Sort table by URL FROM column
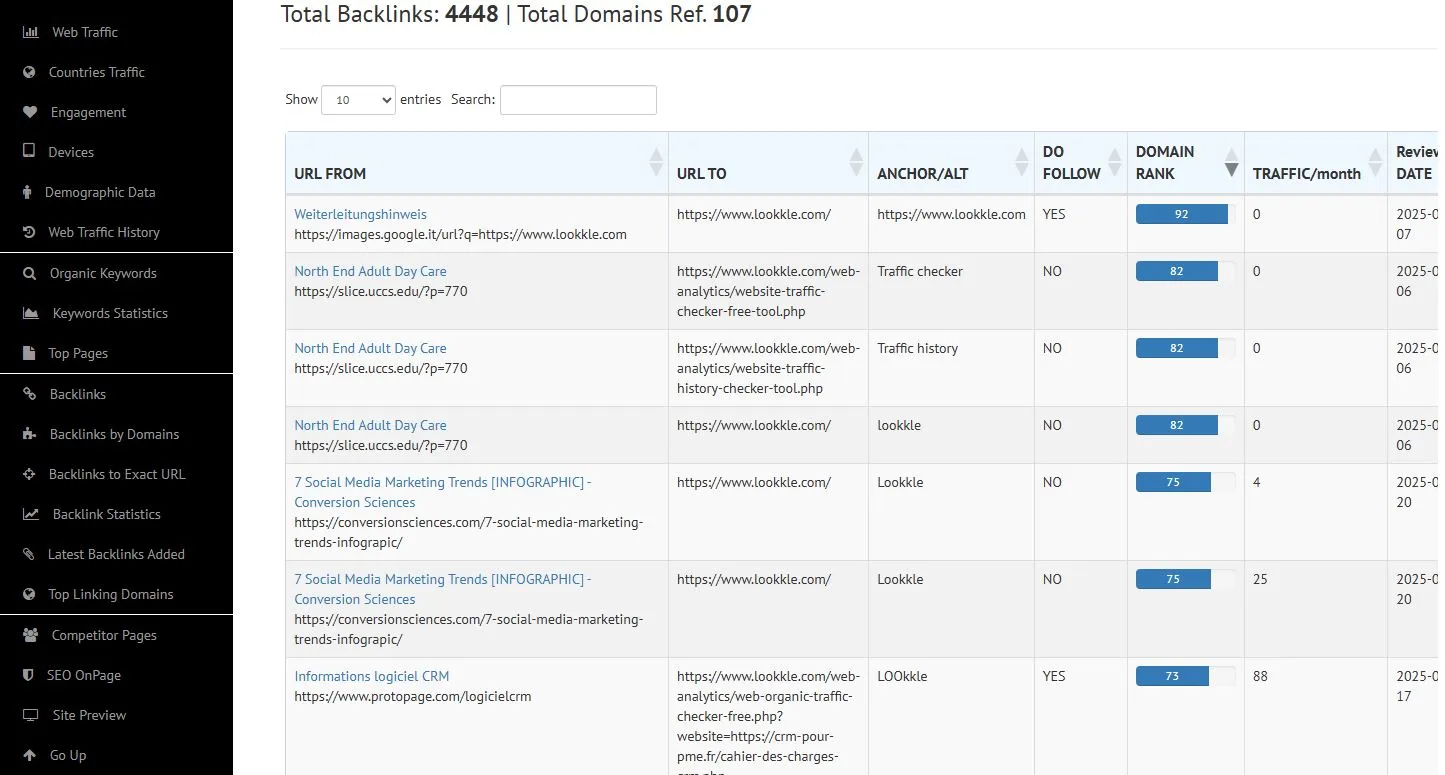Screen dimensions: 1445x775 coord(477,163)
